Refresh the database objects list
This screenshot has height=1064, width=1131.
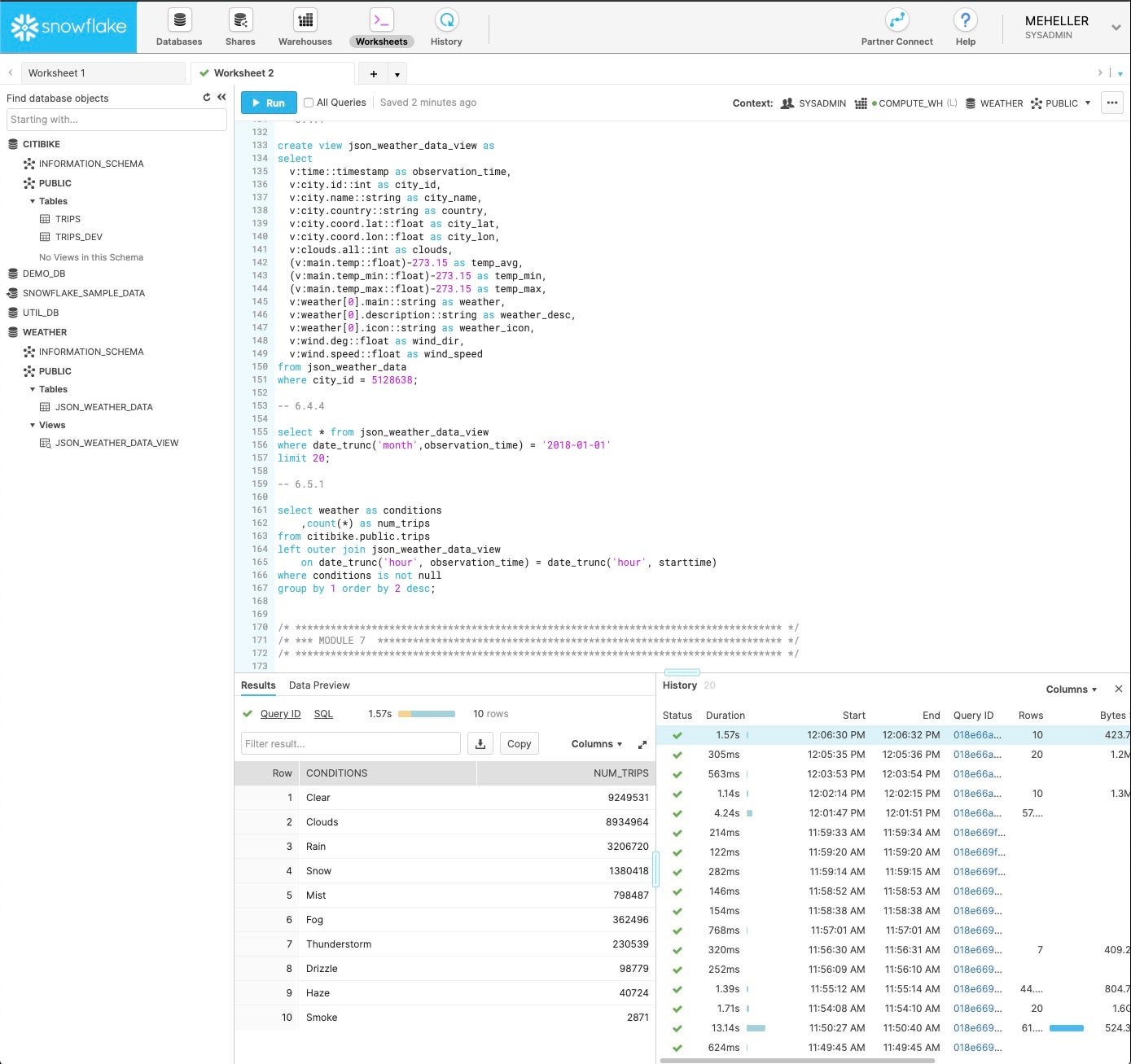pos(206,97)
